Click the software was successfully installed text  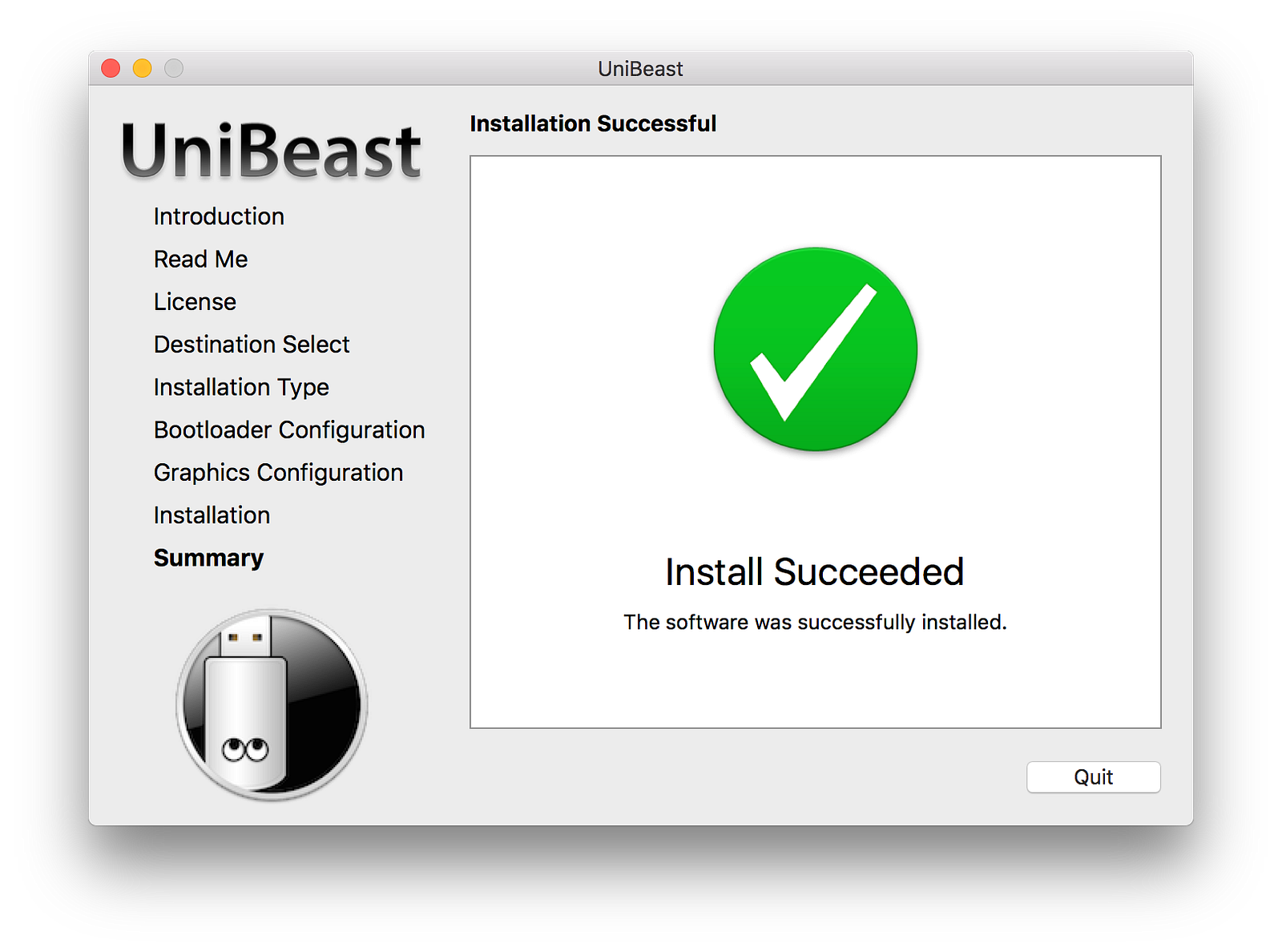(x=815, y=622)
